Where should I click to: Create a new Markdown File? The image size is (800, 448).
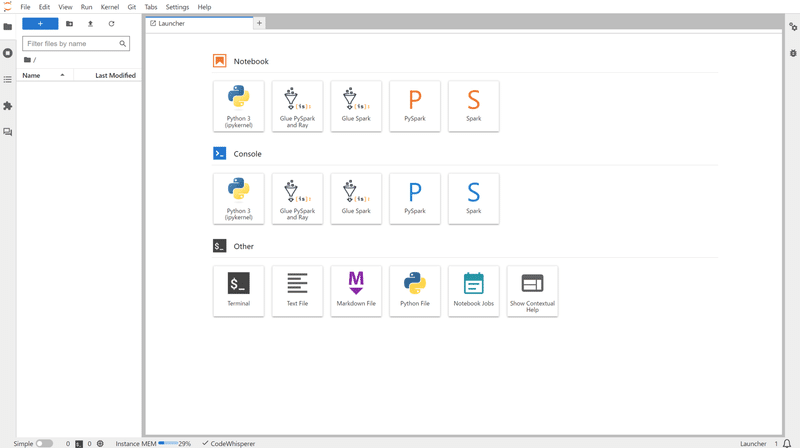pyautogui.click(x=356, y=291)
